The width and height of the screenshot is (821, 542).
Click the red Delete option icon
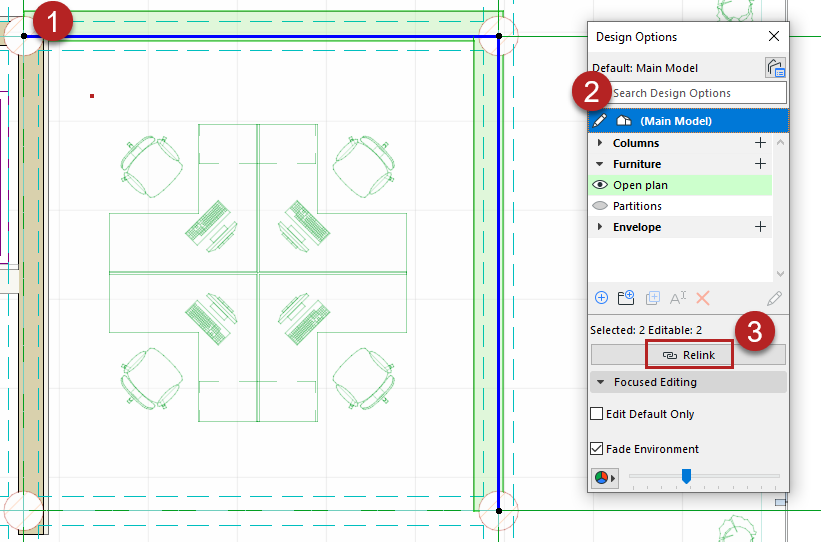[703, 298]
